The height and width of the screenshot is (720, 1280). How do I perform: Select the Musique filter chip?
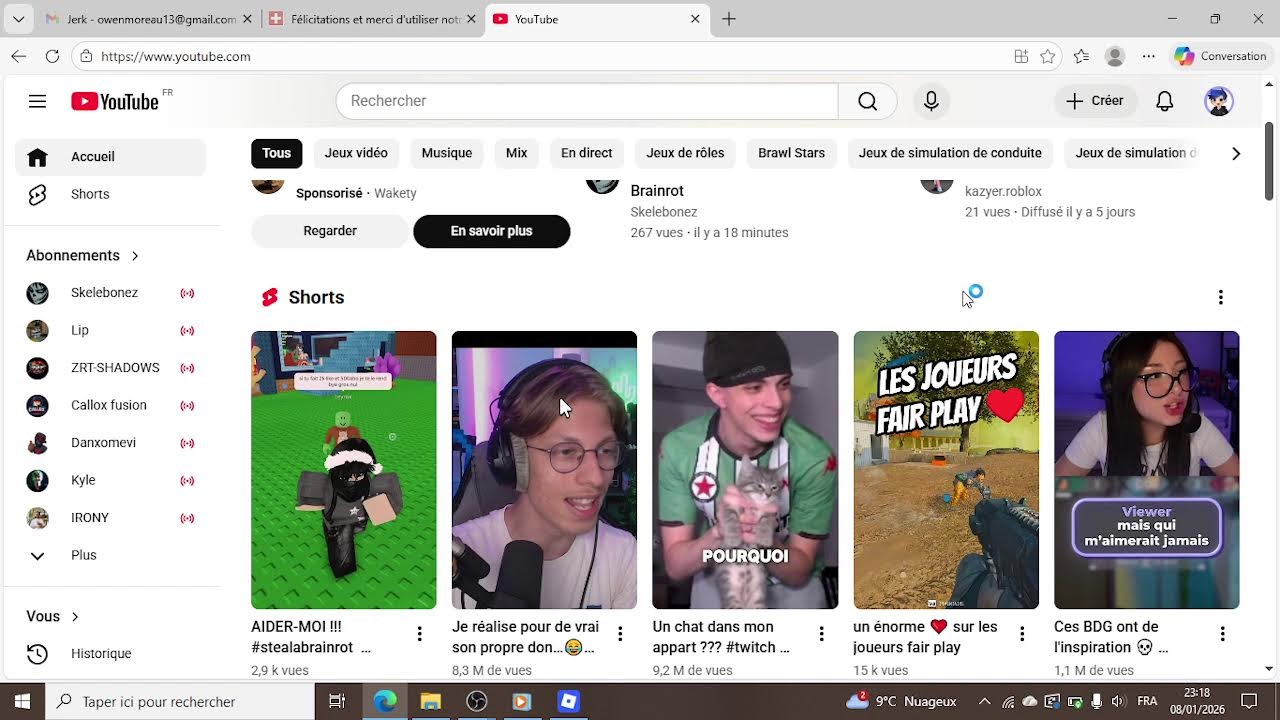tap(447, 153)
